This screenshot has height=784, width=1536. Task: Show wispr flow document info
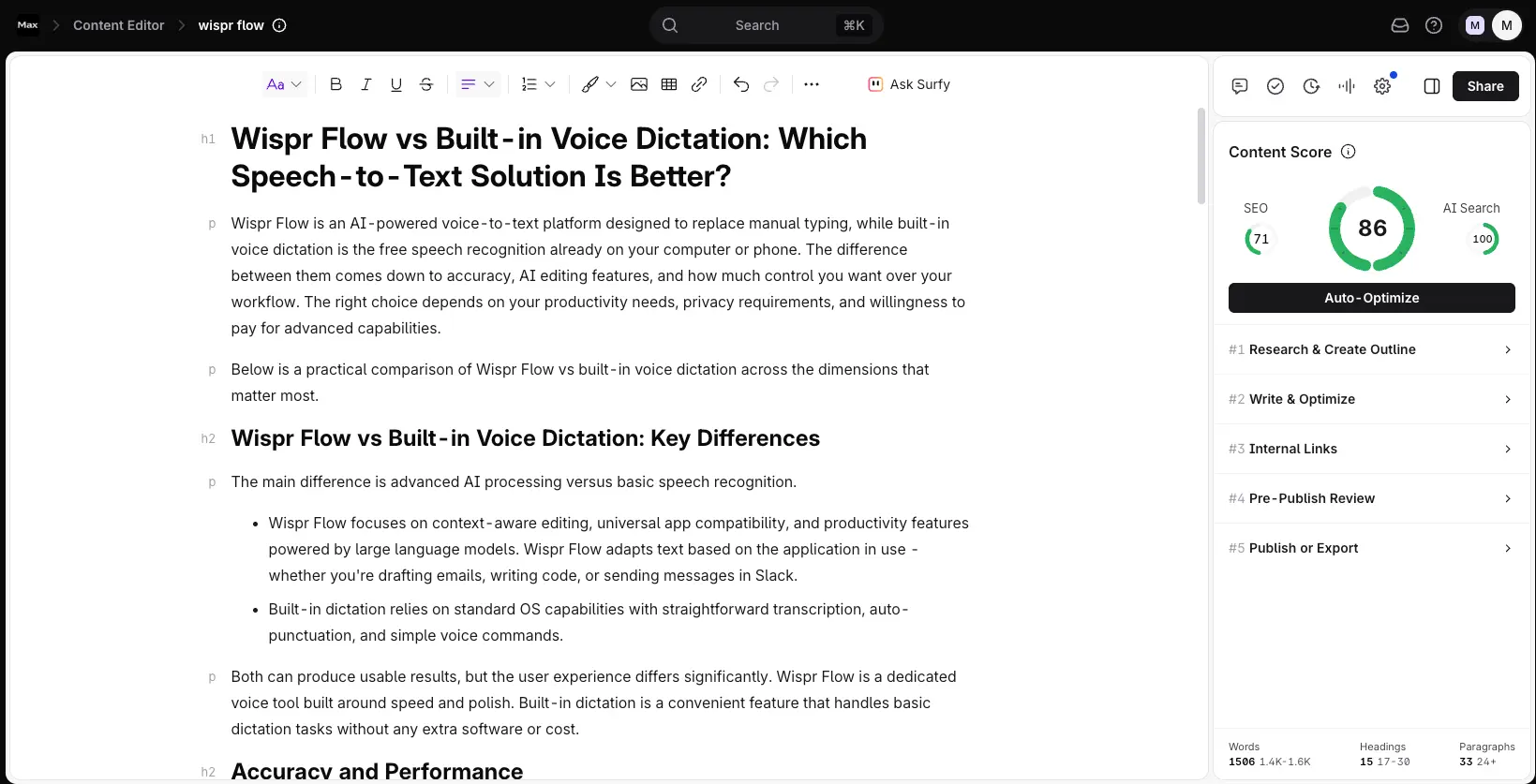click(x=279, y=25)
